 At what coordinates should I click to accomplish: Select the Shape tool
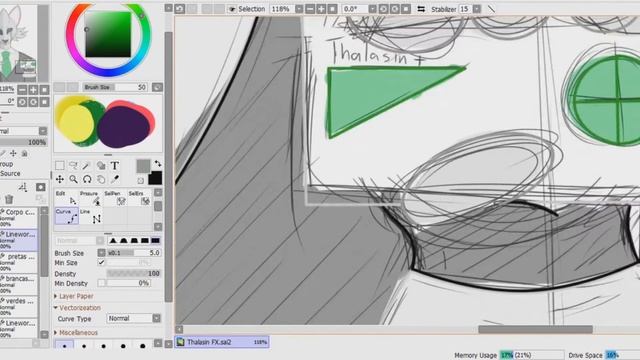pyautogui.click(x=101, y=166)
